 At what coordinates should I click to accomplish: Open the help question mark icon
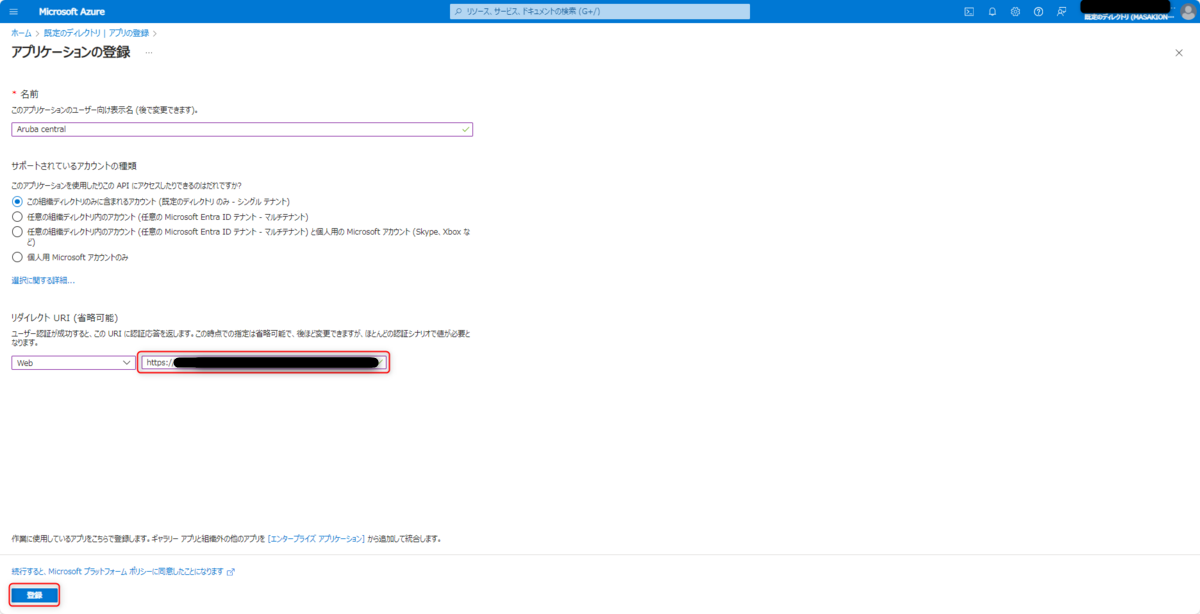[x=1038, y=11]
